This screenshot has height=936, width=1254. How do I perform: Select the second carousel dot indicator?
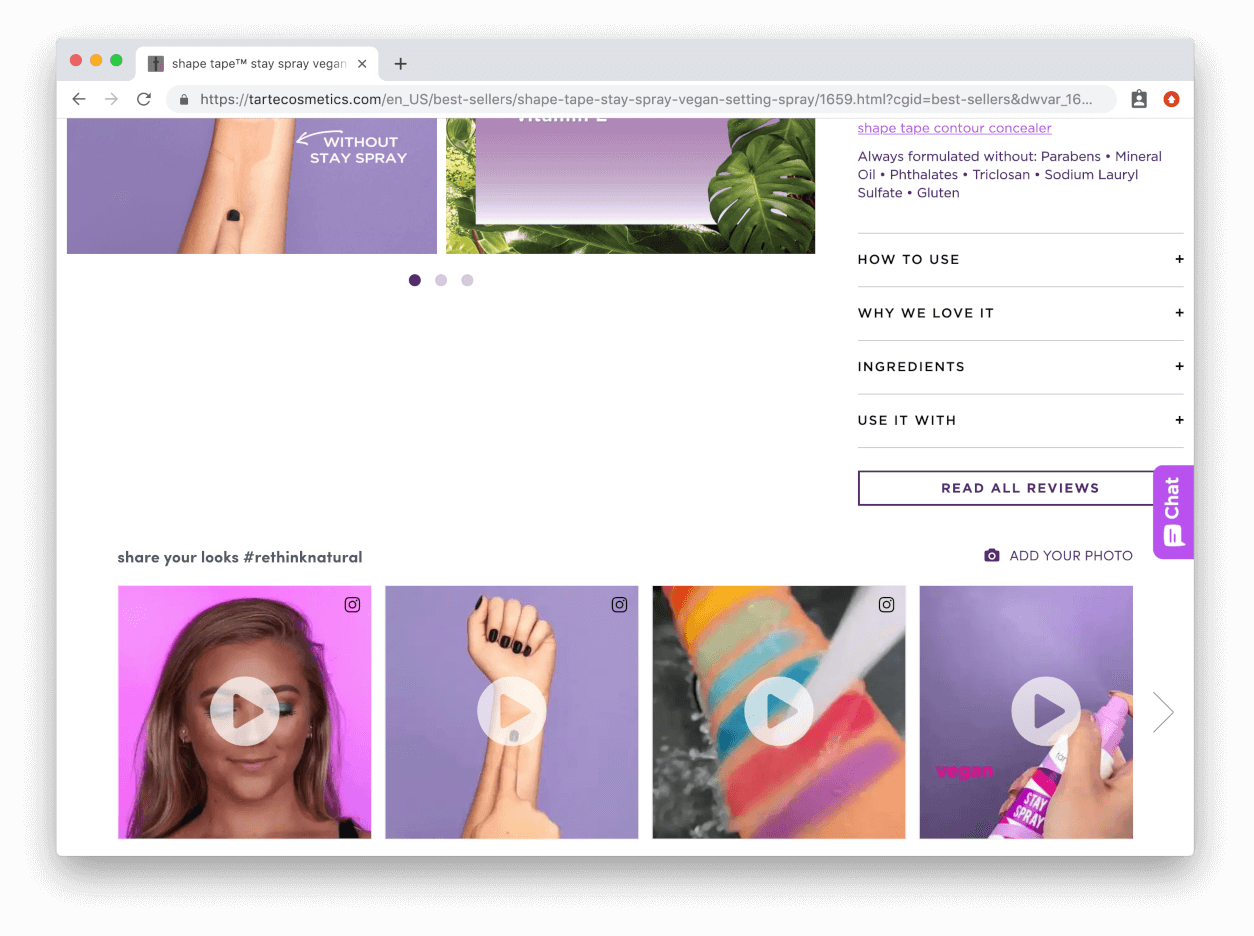tap(441, 280)
